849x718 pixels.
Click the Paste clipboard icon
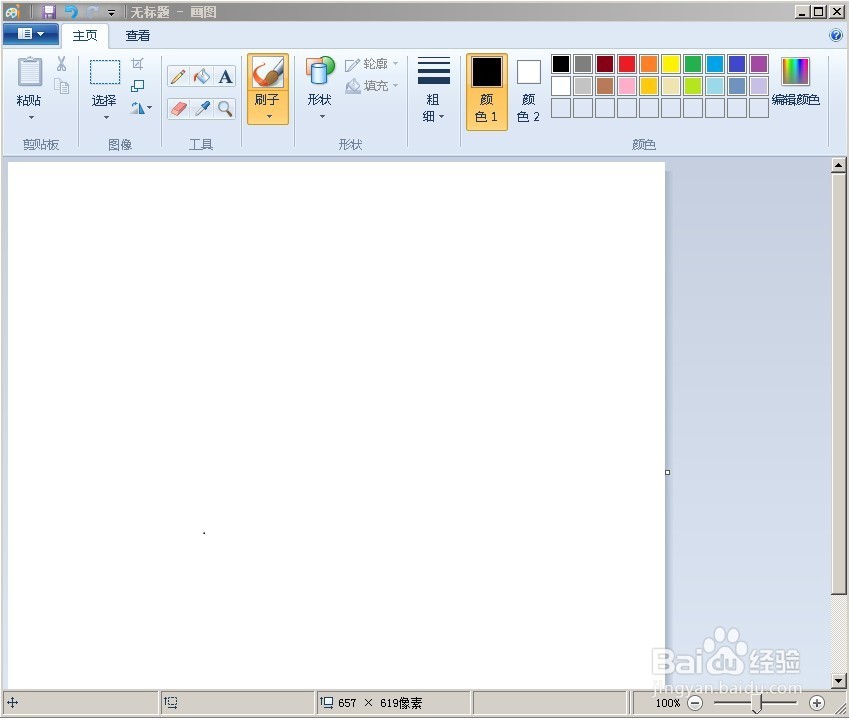29,71
